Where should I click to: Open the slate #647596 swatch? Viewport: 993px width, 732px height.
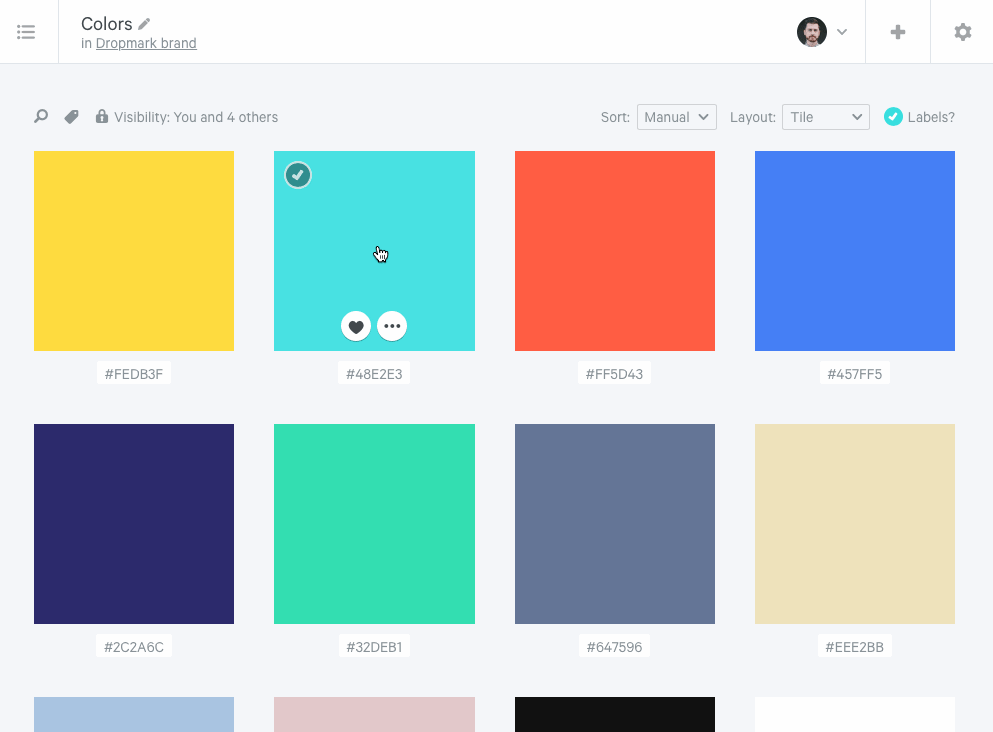pos(615,524)
